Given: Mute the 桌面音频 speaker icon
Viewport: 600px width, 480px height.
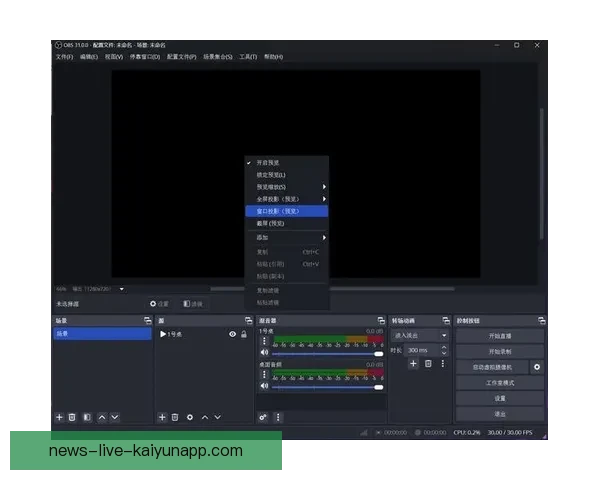Looking at the screenshot, I should tap(264, 387).
